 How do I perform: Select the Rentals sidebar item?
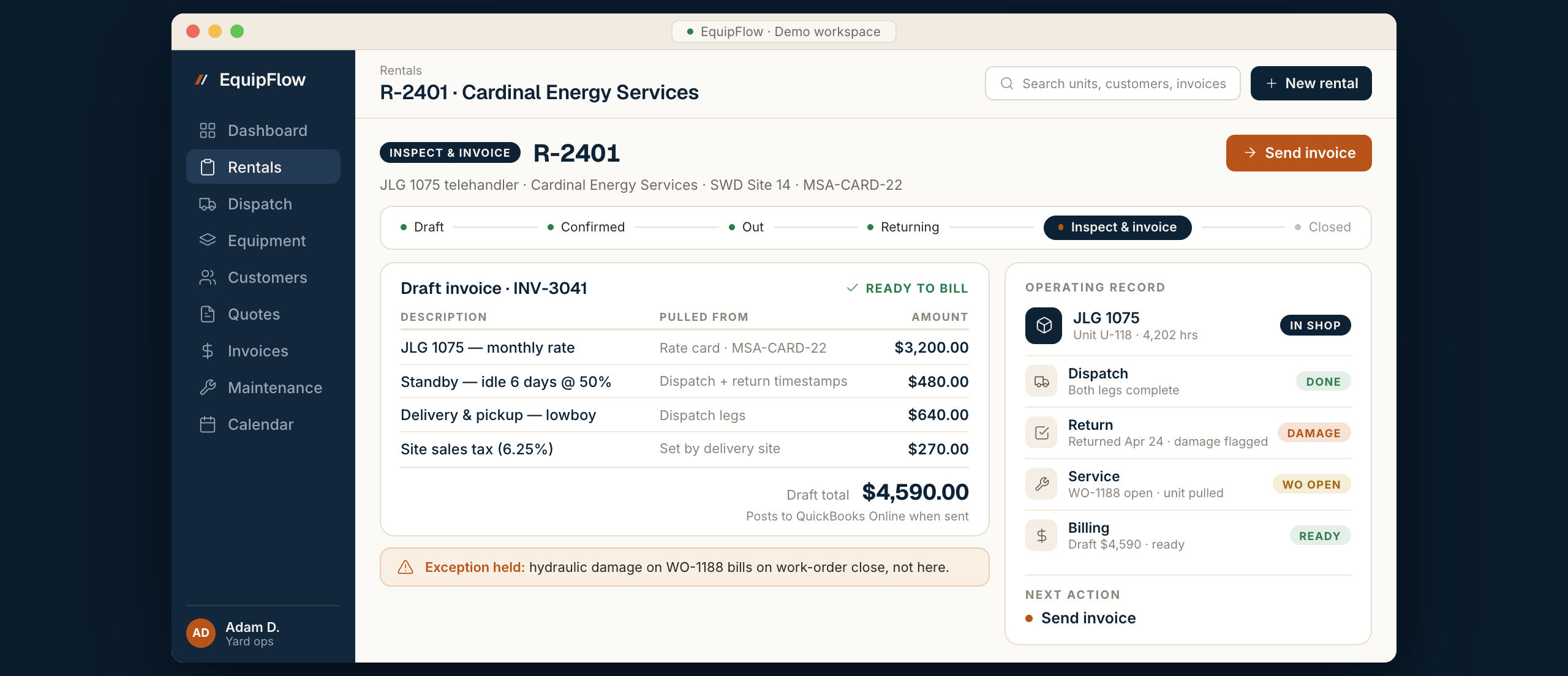263,167
